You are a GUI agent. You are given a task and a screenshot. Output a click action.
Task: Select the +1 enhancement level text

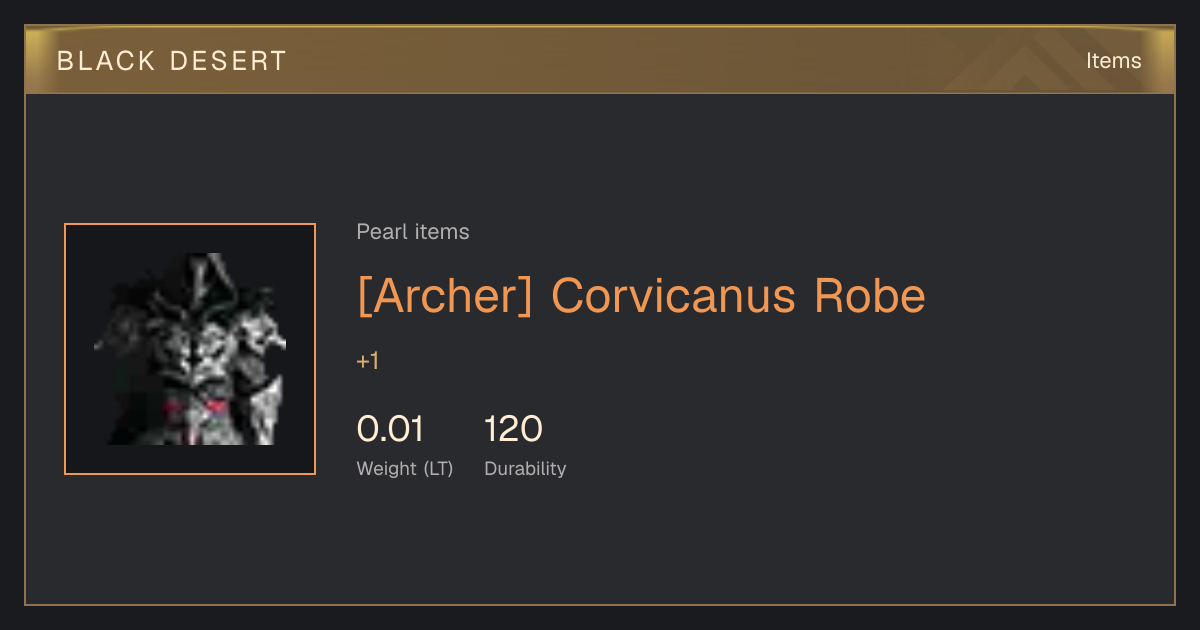(x=368, y=361)
